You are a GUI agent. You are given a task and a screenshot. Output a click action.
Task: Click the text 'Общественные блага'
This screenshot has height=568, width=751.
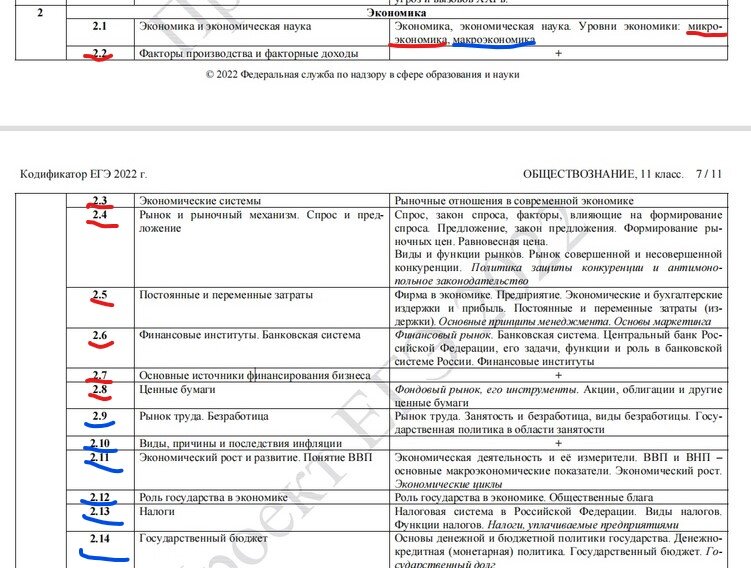pyautogui.click(x=601, y=498)
